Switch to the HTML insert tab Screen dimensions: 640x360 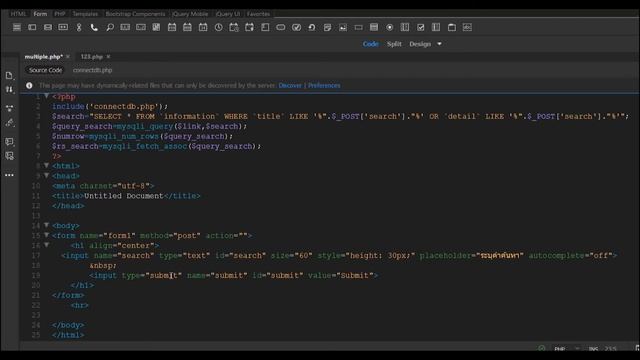18,14
